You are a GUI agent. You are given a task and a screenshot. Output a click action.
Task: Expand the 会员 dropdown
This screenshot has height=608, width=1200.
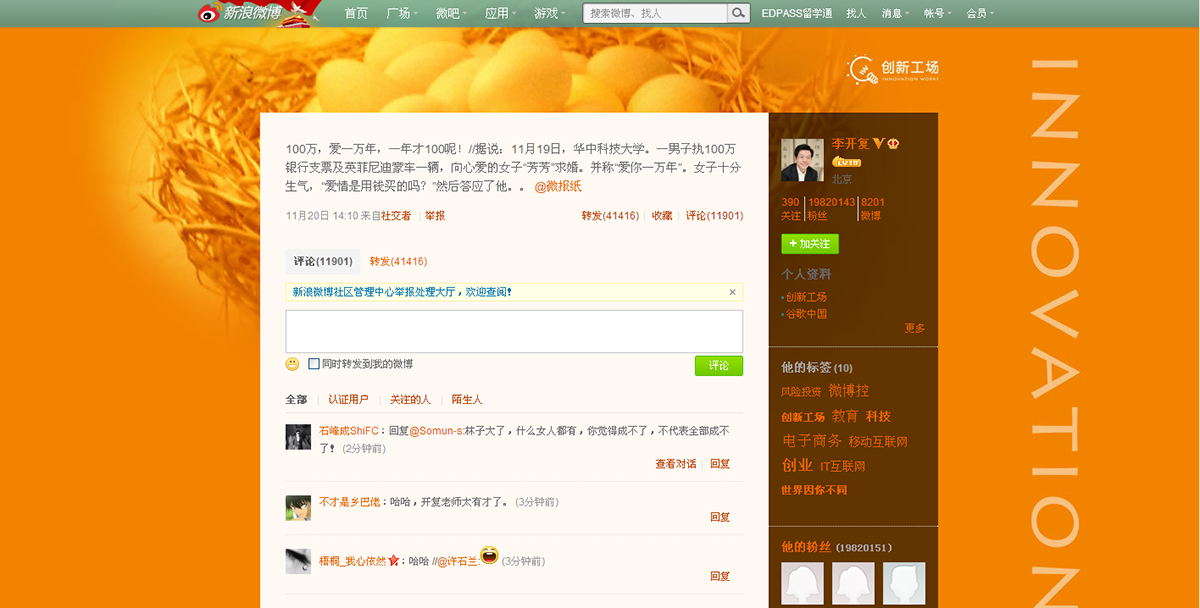pos(980,13)
